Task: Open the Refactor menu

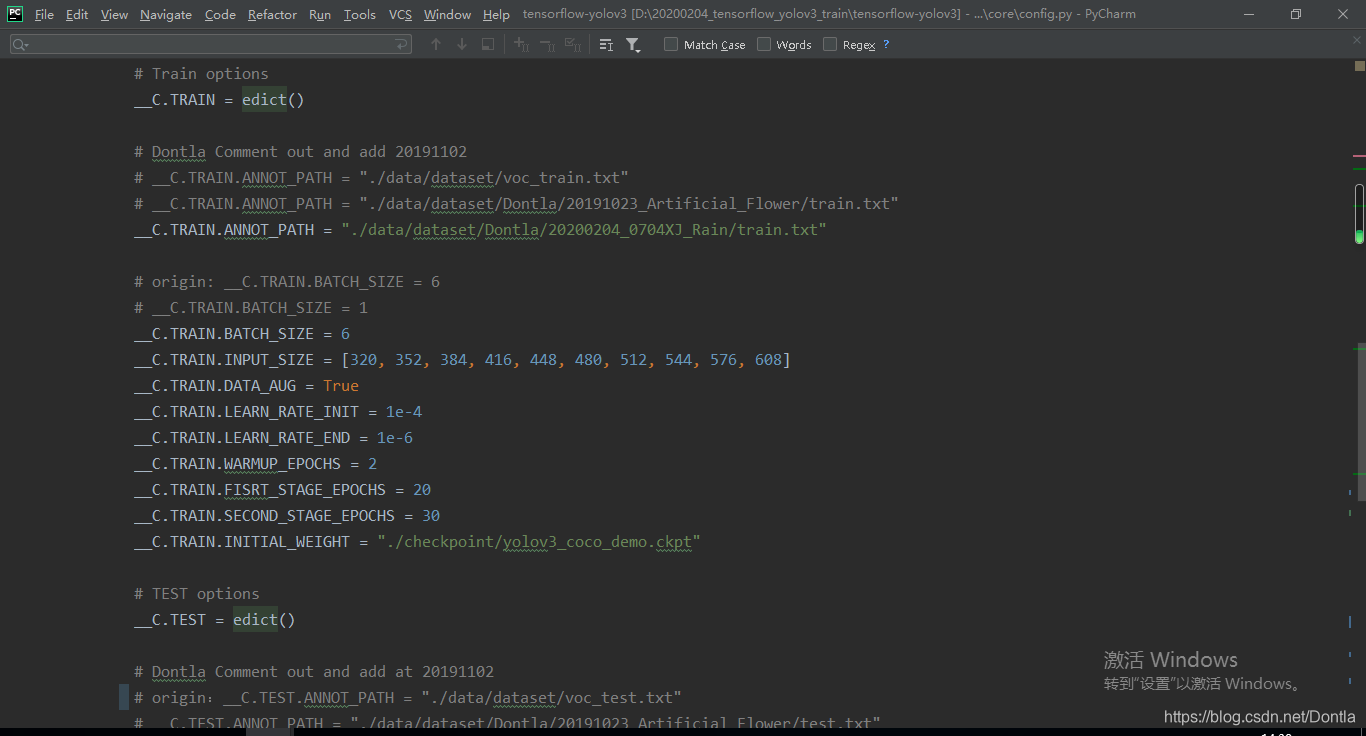Action: (x=272, y=14)
